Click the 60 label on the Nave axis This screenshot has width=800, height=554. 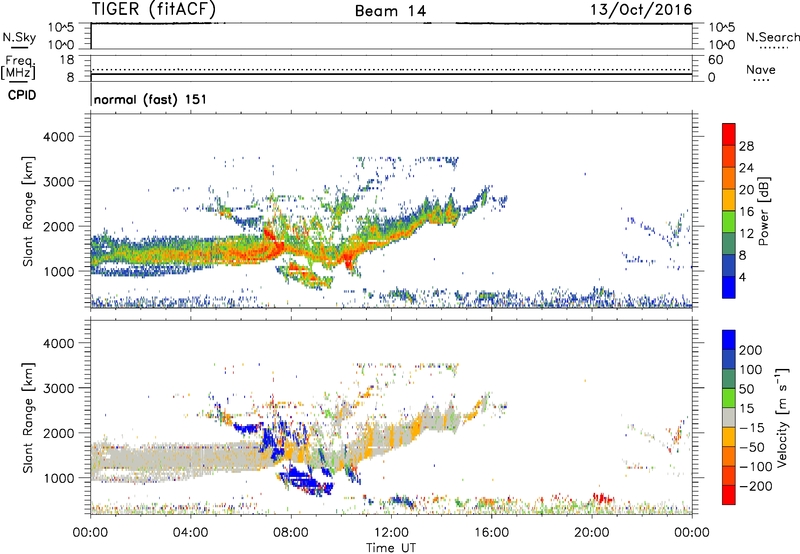(x=715, y=60)
